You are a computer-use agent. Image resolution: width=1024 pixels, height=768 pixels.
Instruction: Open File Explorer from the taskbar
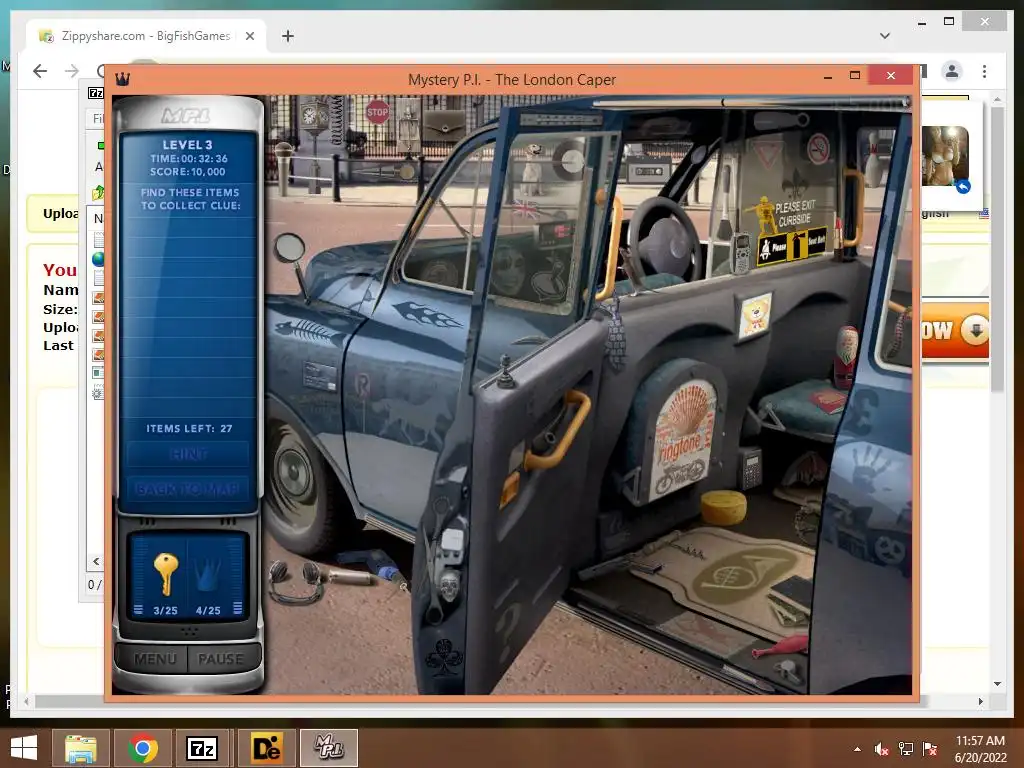tap(81, 748)
